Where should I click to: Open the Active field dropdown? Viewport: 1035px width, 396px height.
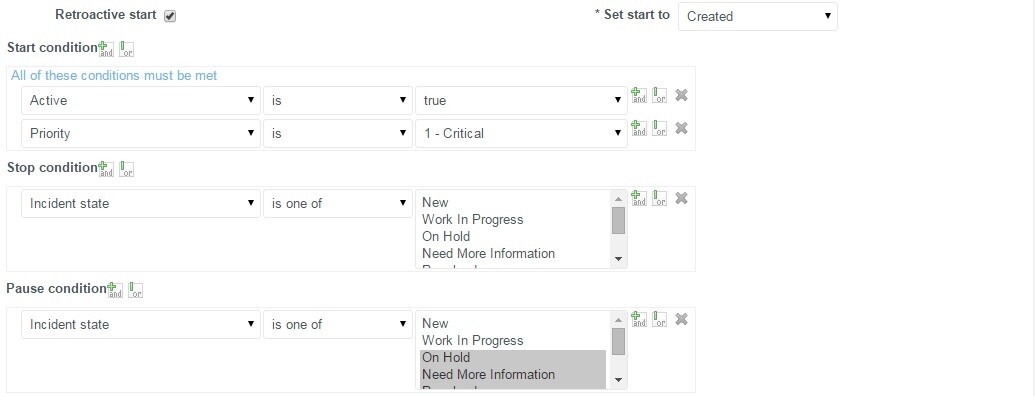141,100
